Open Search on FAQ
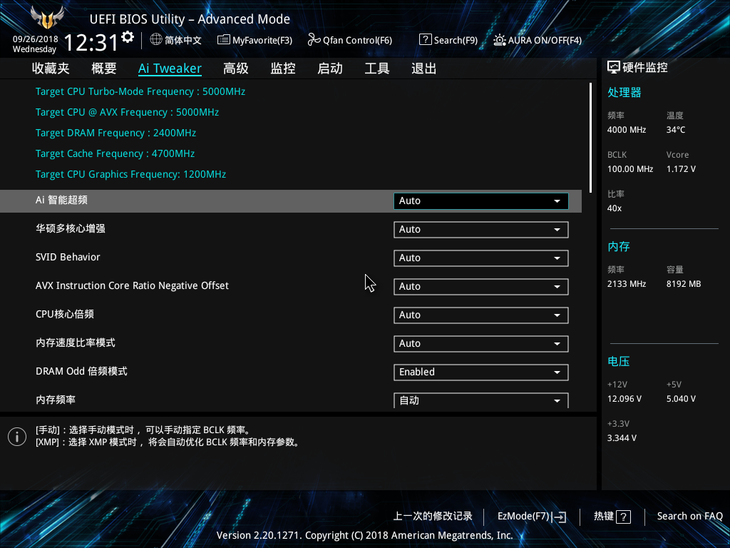This screenshot has height=548, width=730. click(690, 516)
